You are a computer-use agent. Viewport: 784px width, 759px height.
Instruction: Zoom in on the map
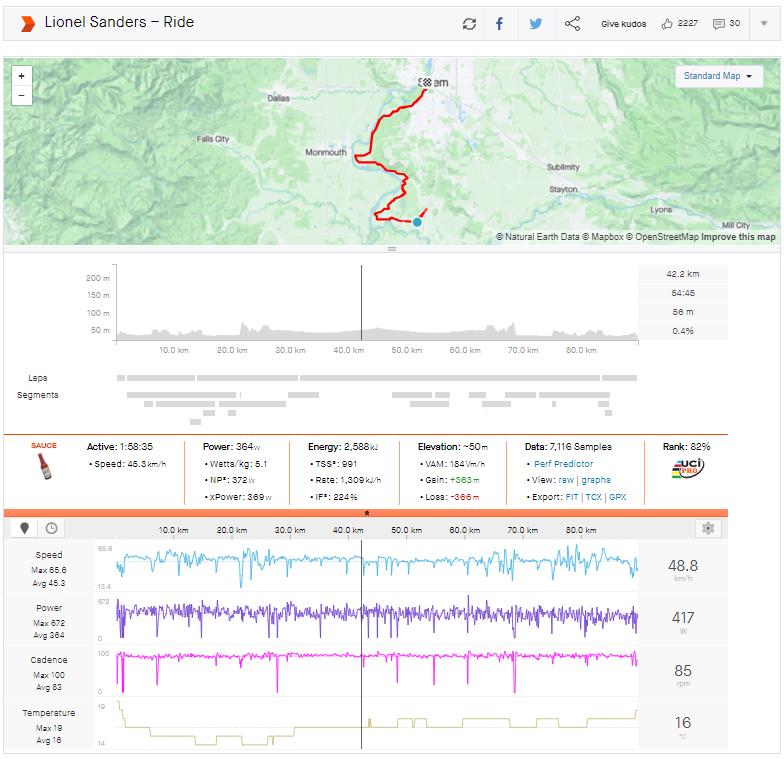click(21, 76)
